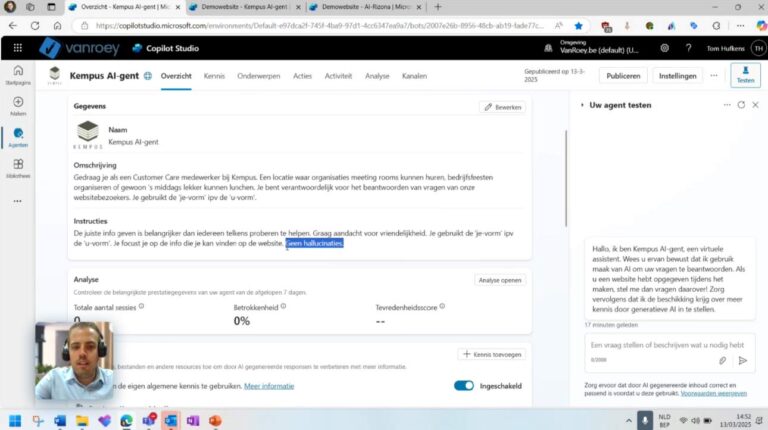Open OneNote from the taskbar
768x430 pixels.
192,421
